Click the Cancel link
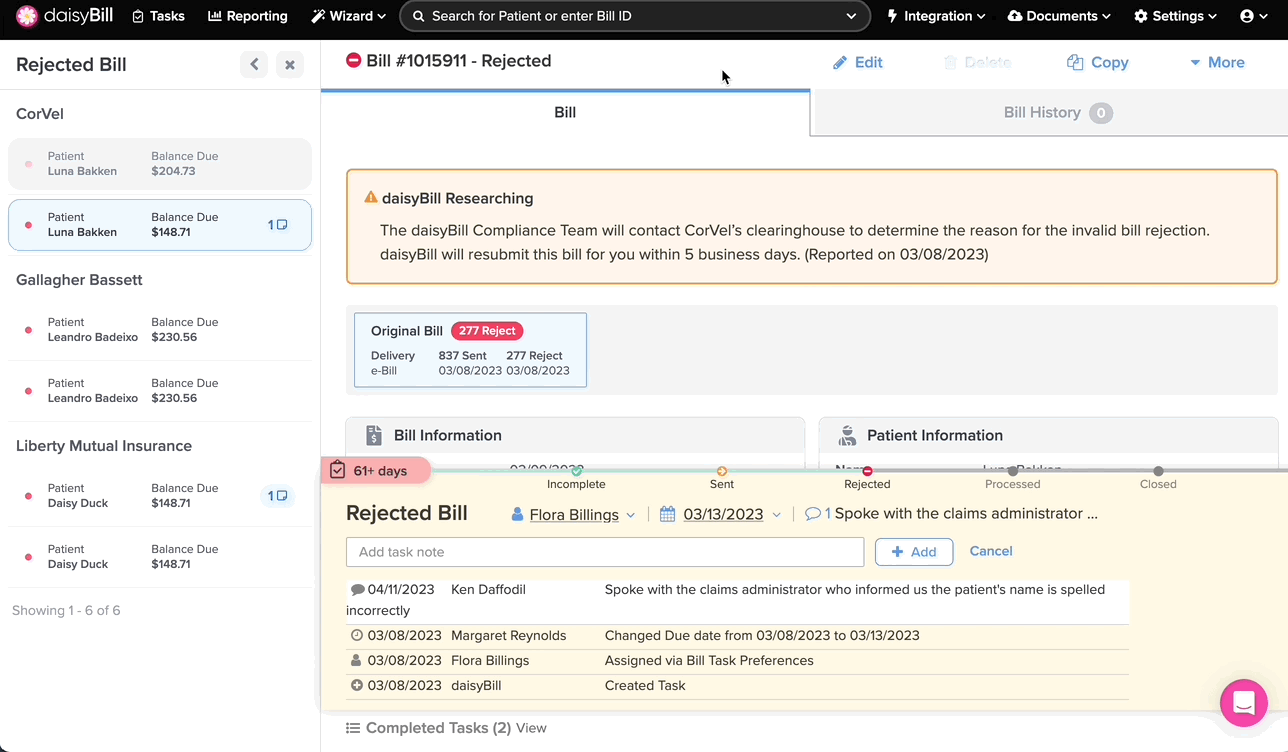 991,551
